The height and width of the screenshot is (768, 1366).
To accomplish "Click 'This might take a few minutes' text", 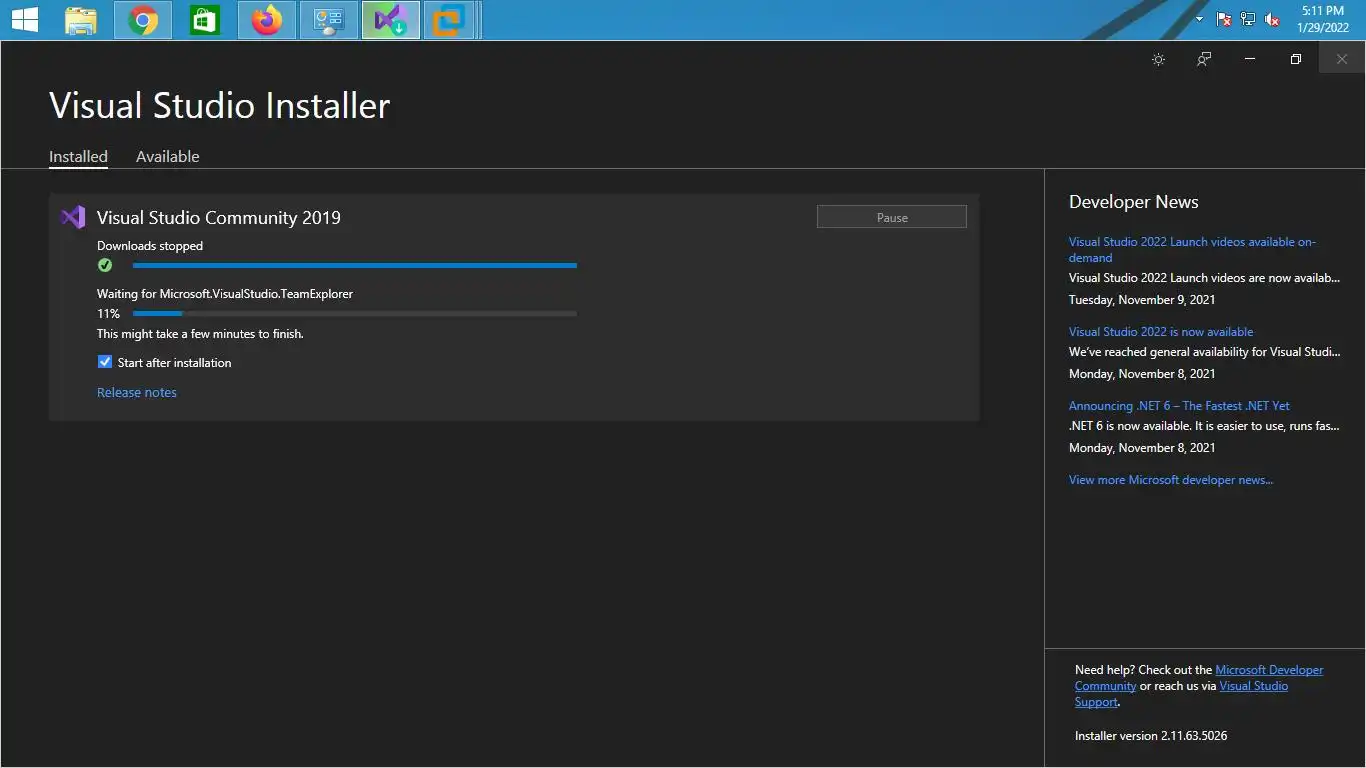I will coord(200,334).
